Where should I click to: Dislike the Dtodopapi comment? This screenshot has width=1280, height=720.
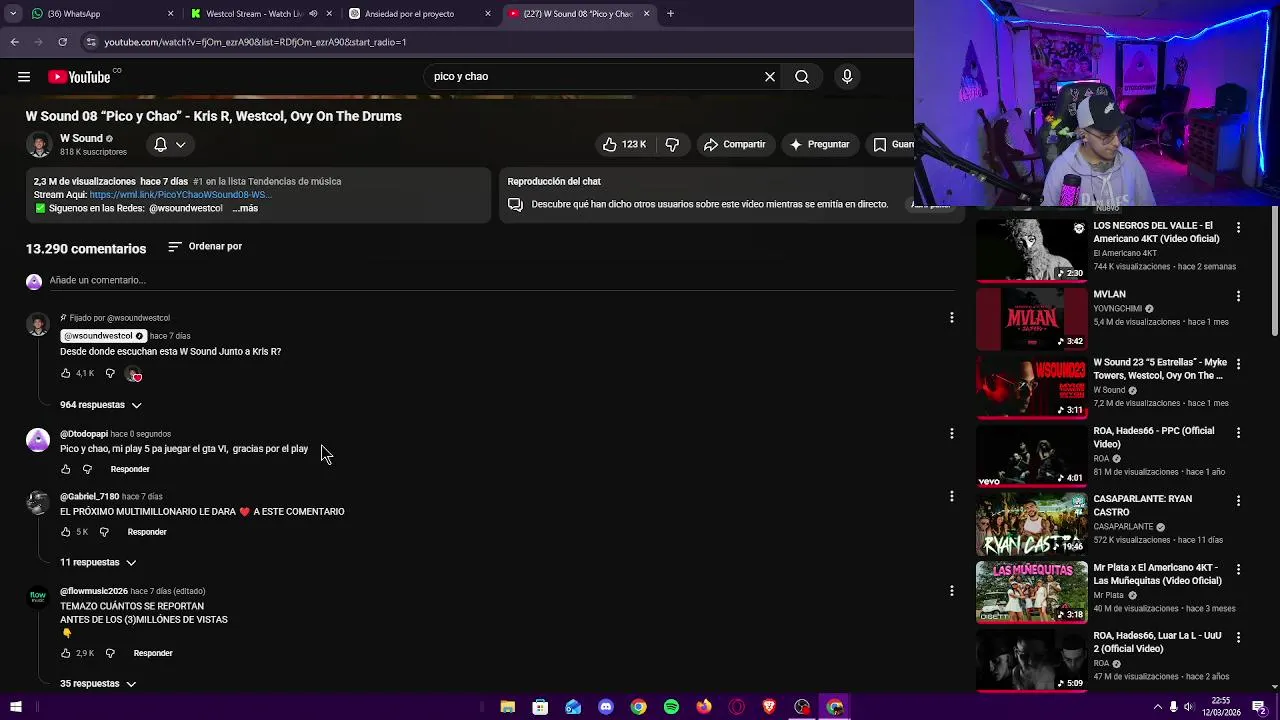pos(87,469)
